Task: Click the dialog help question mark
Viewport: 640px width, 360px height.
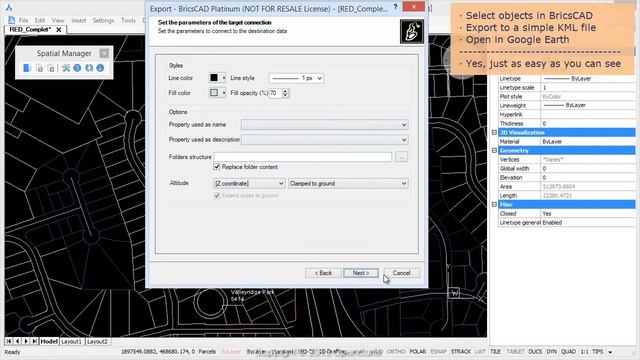Action: click(x=395, y=7)
